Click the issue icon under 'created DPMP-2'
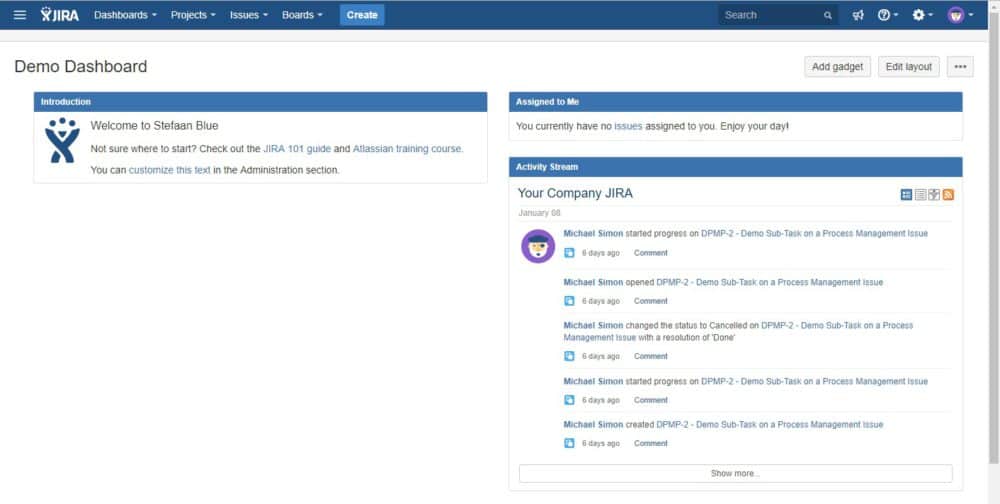This screenshot has width=1000, height=504. (x=569, y=443)
